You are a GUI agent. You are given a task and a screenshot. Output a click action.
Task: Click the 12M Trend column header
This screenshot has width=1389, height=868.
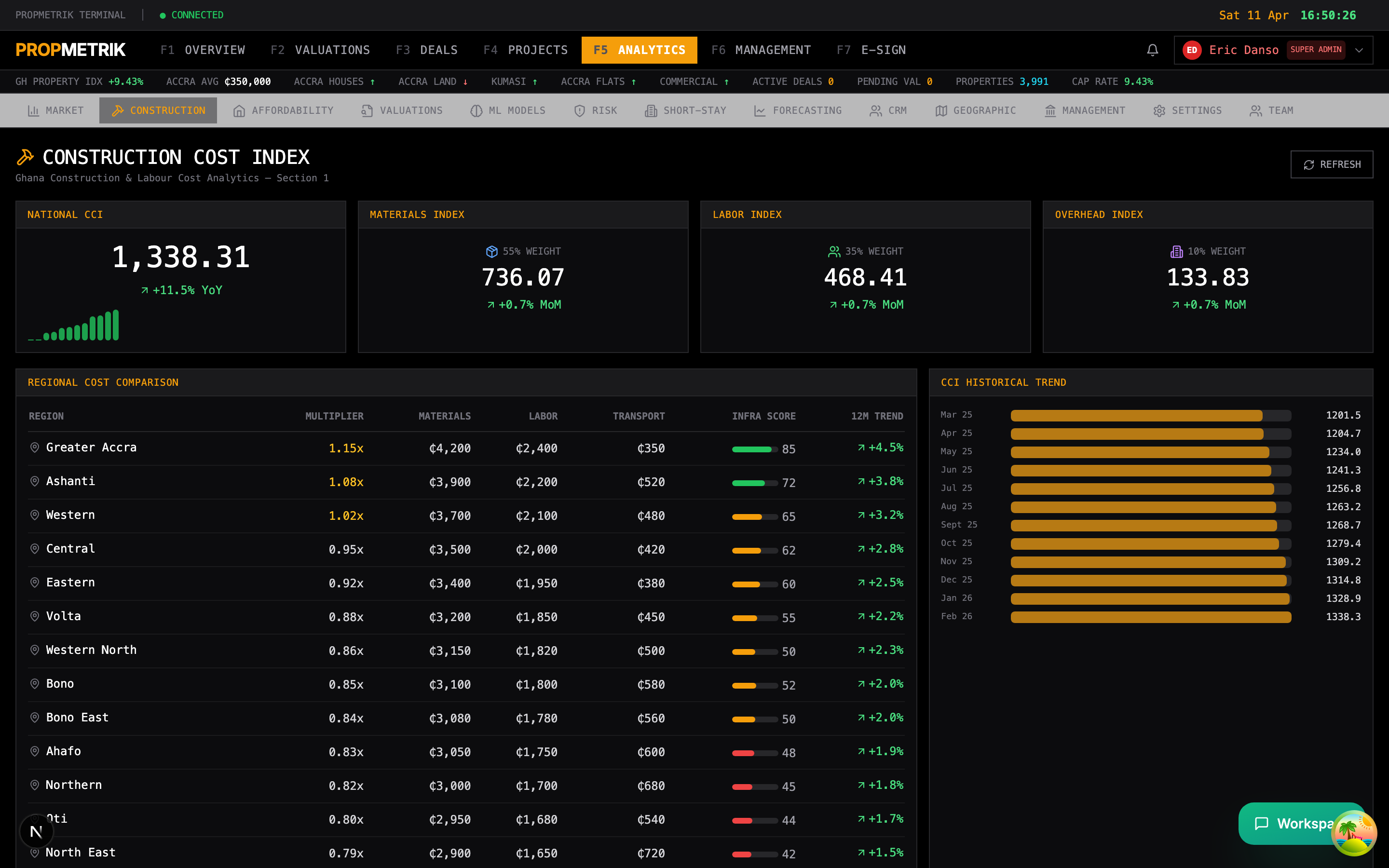pos(877,416)
